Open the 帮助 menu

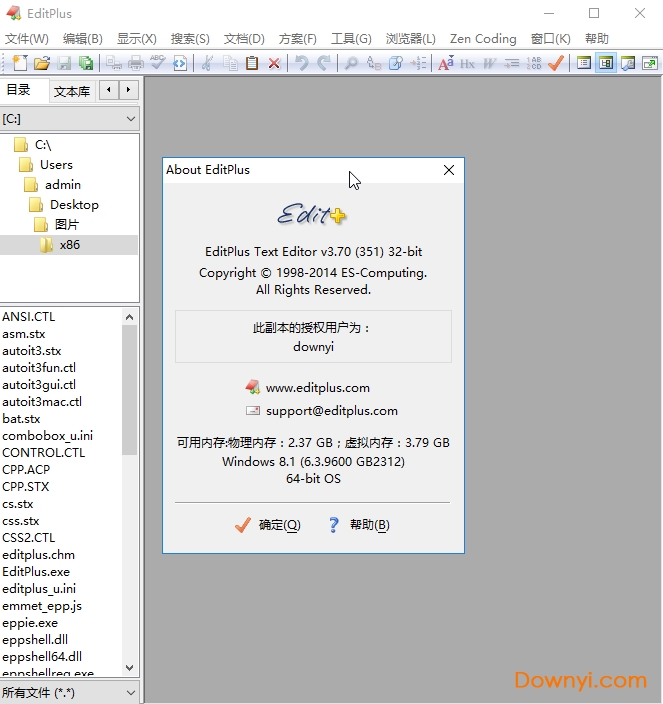point(597,39)
